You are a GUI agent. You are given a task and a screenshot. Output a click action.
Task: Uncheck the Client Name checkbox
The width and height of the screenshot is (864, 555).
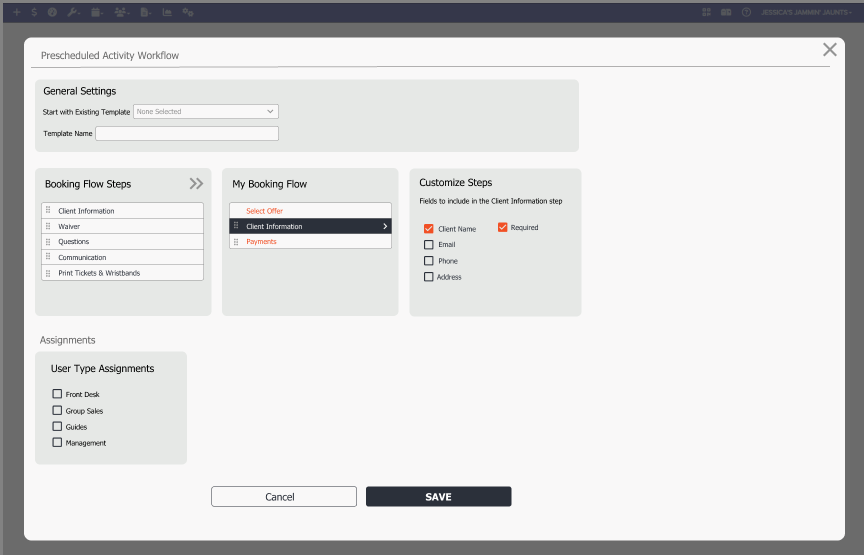[x=429, y=228]
